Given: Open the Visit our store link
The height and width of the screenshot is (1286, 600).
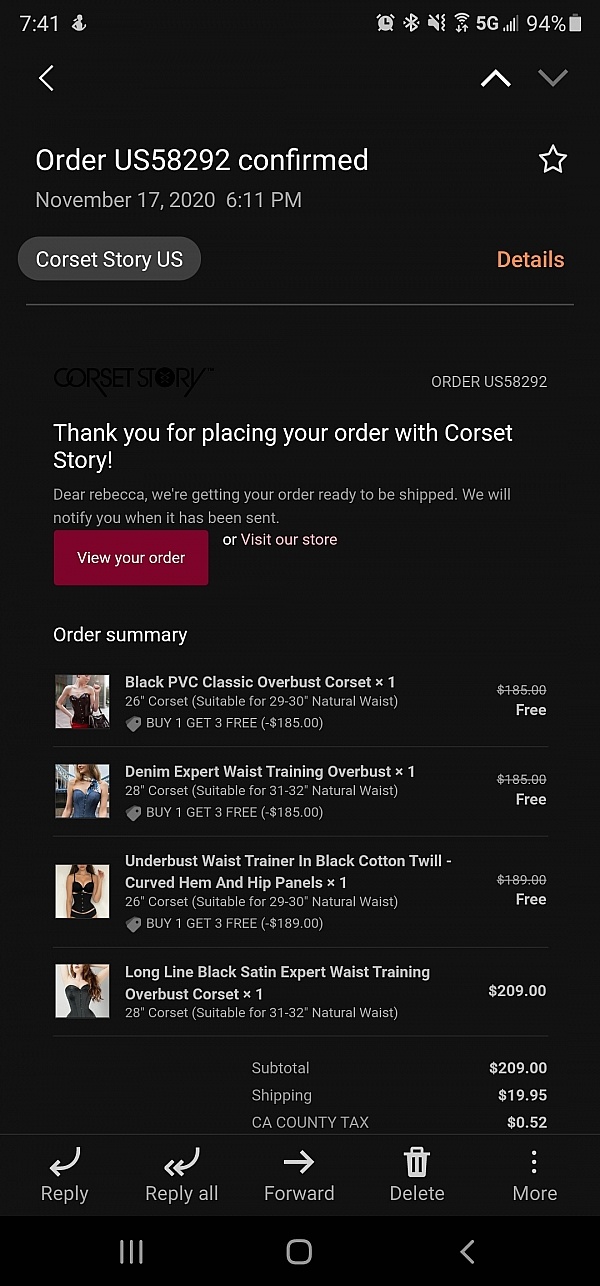Looking at the screenshot, I should click(x=289, y=540).
